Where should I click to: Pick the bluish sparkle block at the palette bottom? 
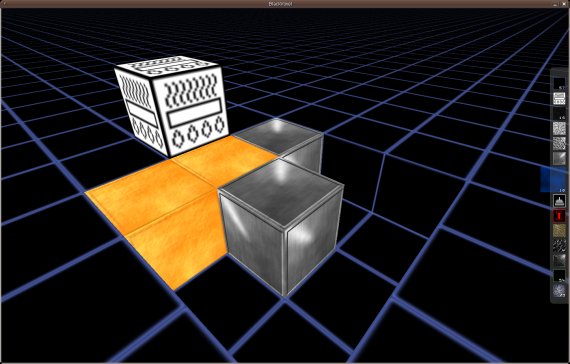point(559,291)
